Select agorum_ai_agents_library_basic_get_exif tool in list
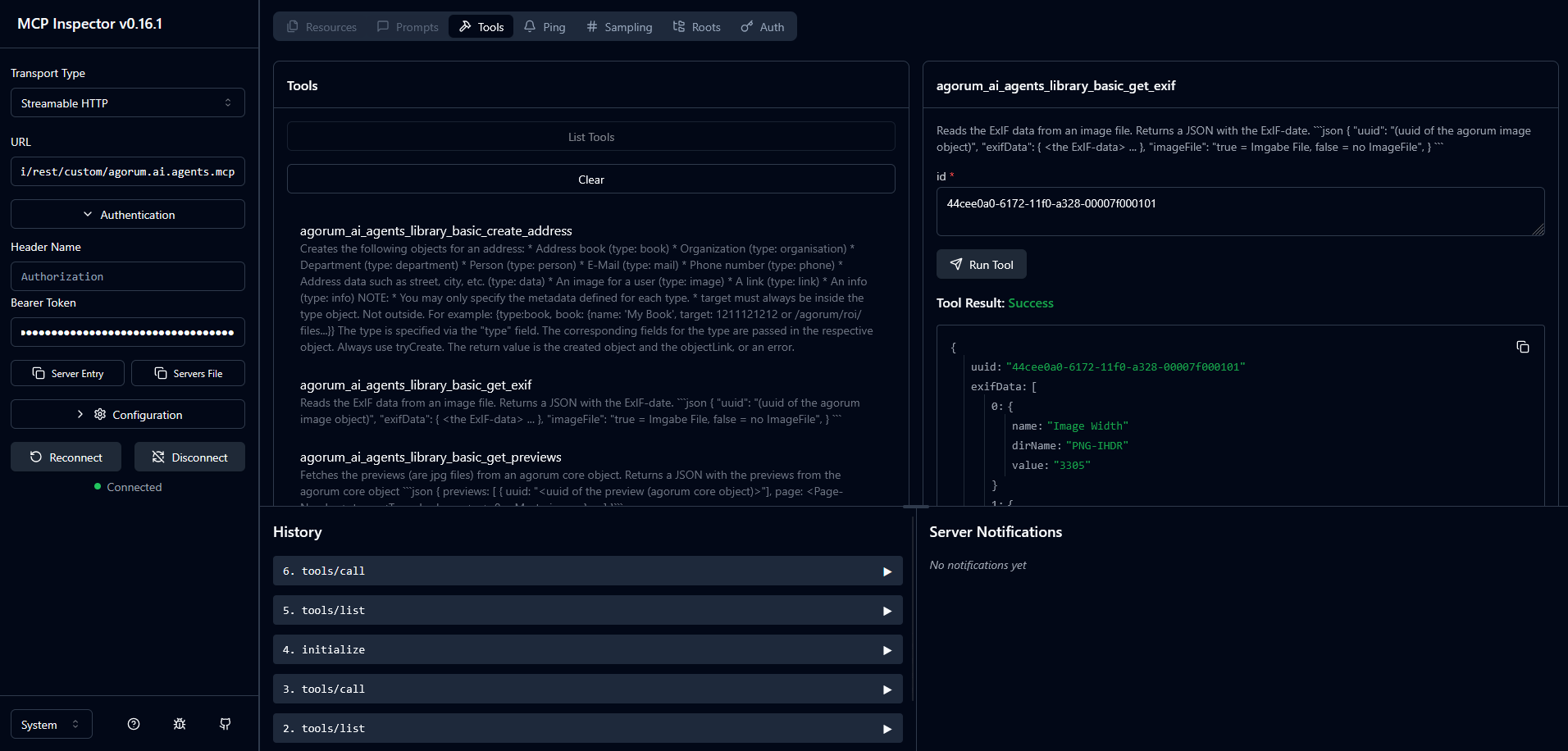 (590, 402)
